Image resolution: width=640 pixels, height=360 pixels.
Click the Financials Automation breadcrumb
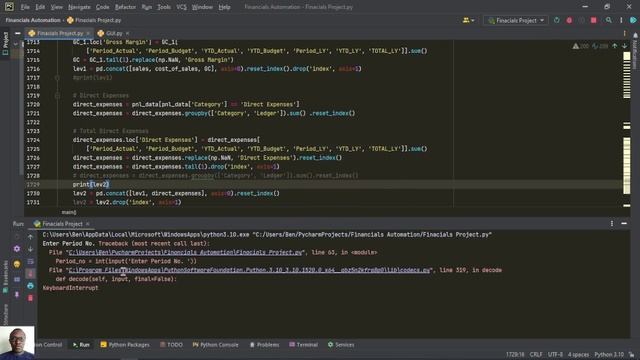33,20
